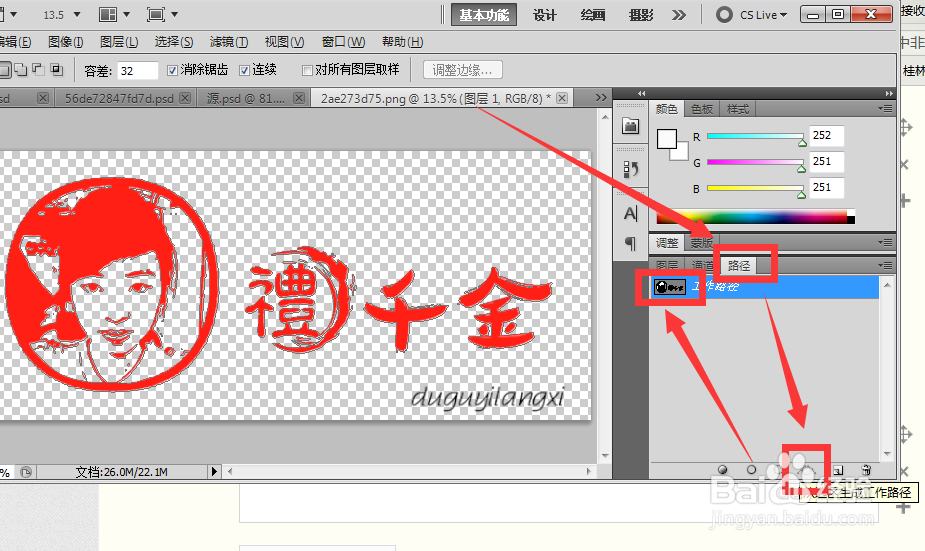Screen dimensions: 925x551
Task: Show more workspaces via >> chevron
Action: click(679, 15)
